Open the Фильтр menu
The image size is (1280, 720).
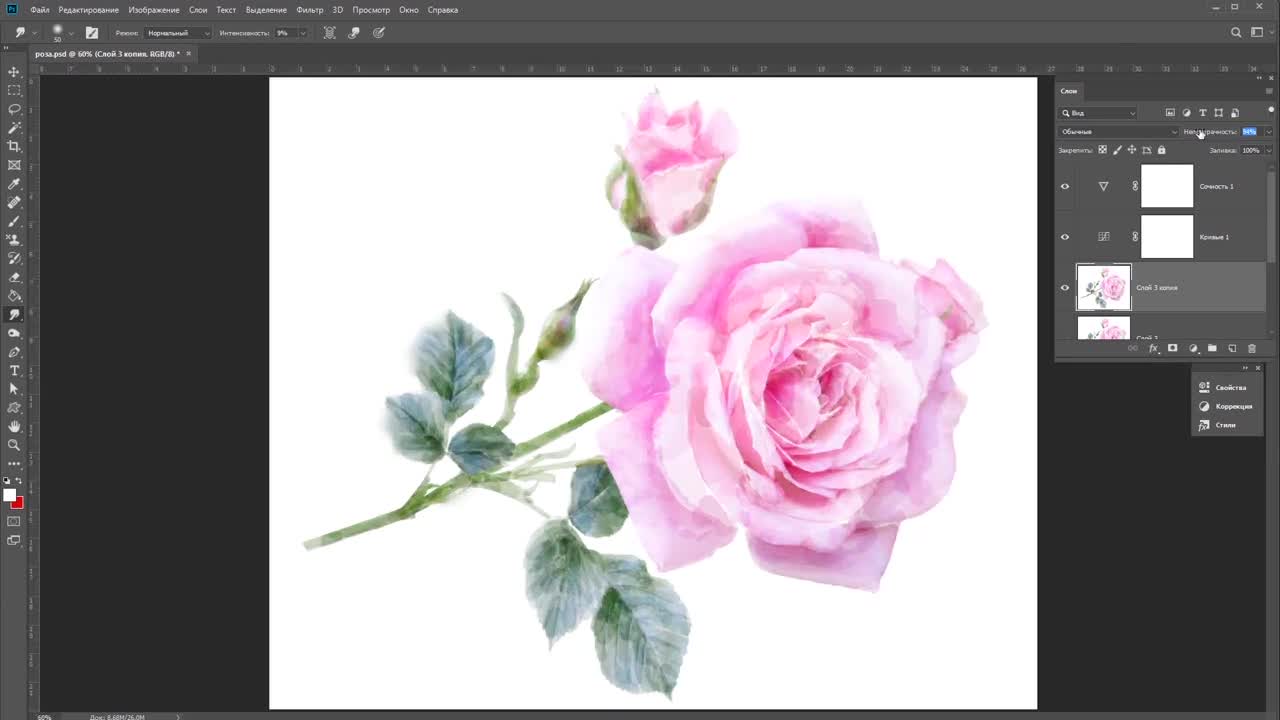(x=310, y=10)
